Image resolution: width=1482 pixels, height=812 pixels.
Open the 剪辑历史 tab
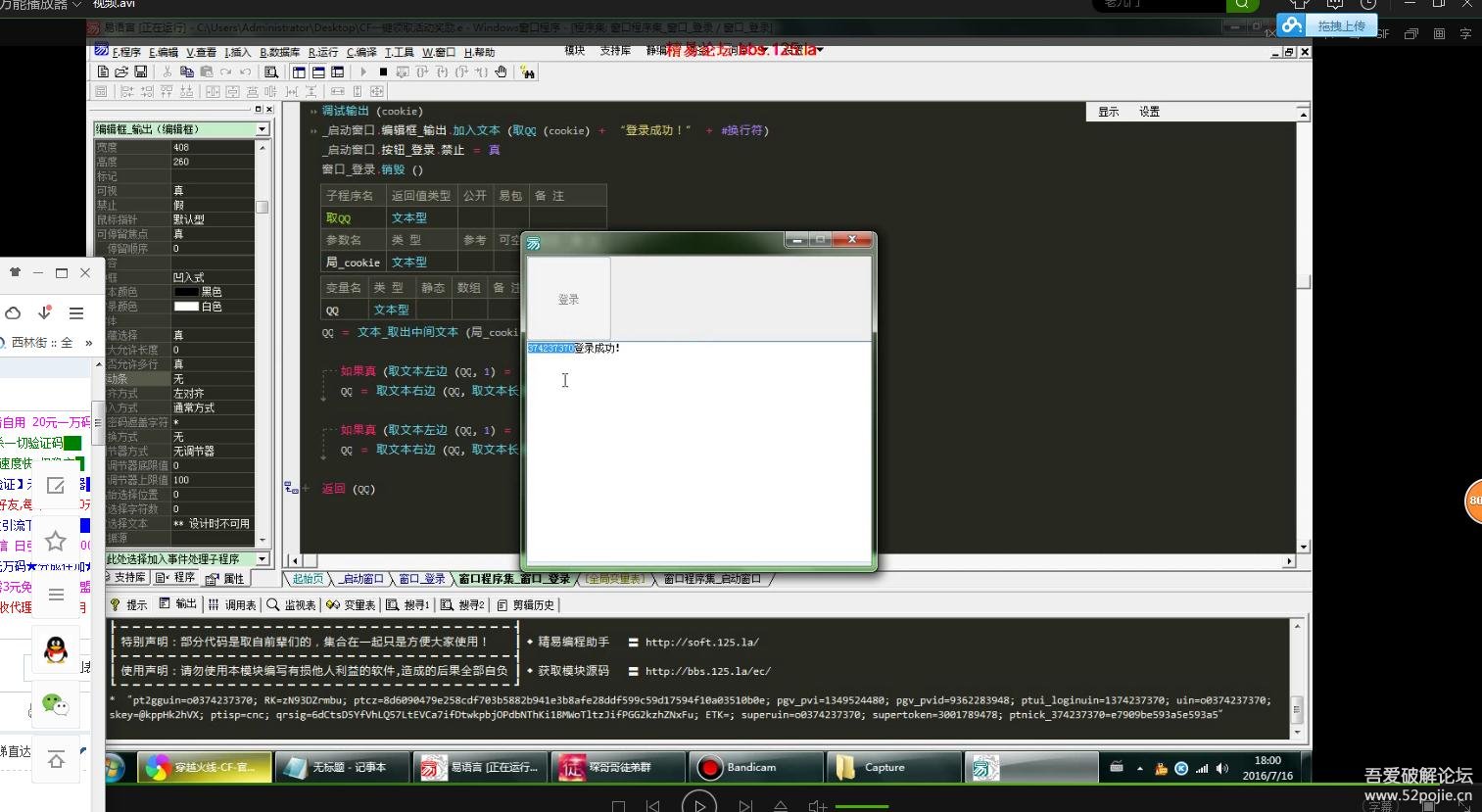coord(526,605)
